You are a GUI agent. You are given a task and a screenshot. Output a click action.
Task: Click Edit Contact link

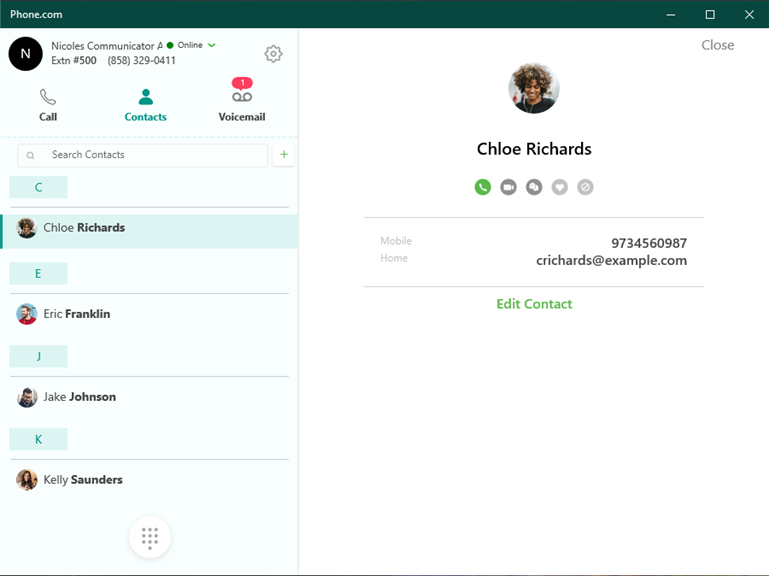coord(534,304)
